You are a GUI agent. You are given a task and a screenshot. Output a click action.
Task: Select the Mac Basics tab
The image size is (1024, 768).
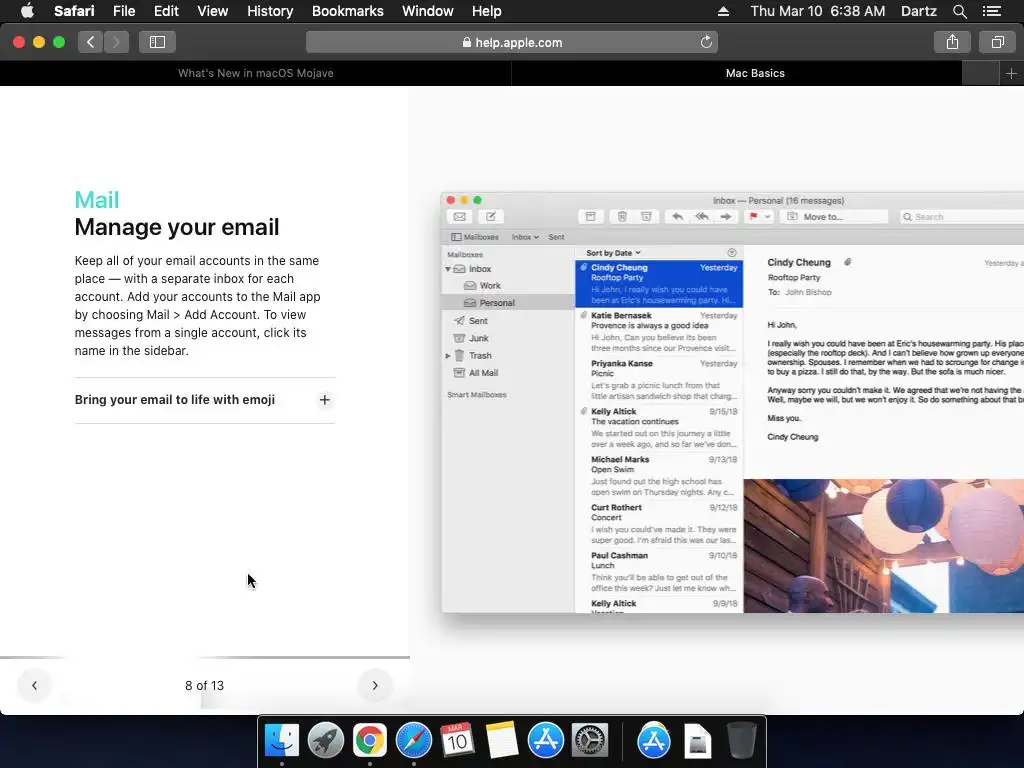click(x=755, y=73)
